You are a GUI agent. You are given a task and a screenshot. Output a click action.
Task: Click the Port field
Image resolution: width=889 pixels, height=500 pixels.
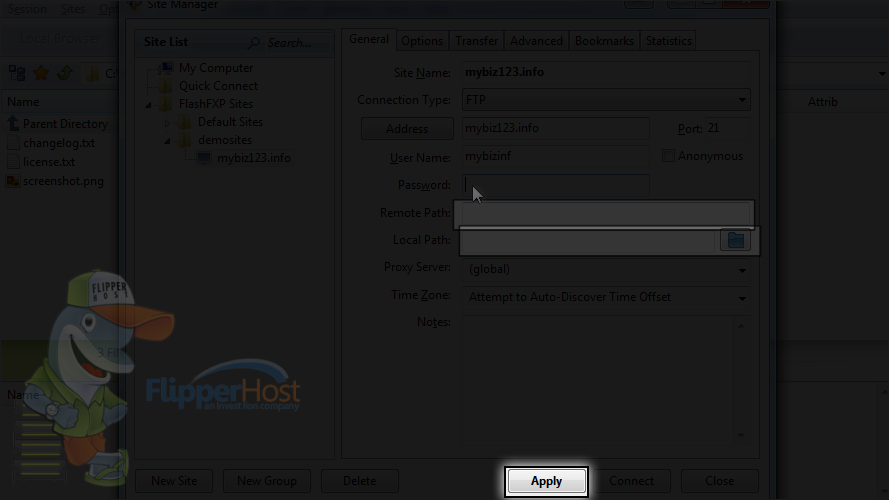(x=727, y=129)
